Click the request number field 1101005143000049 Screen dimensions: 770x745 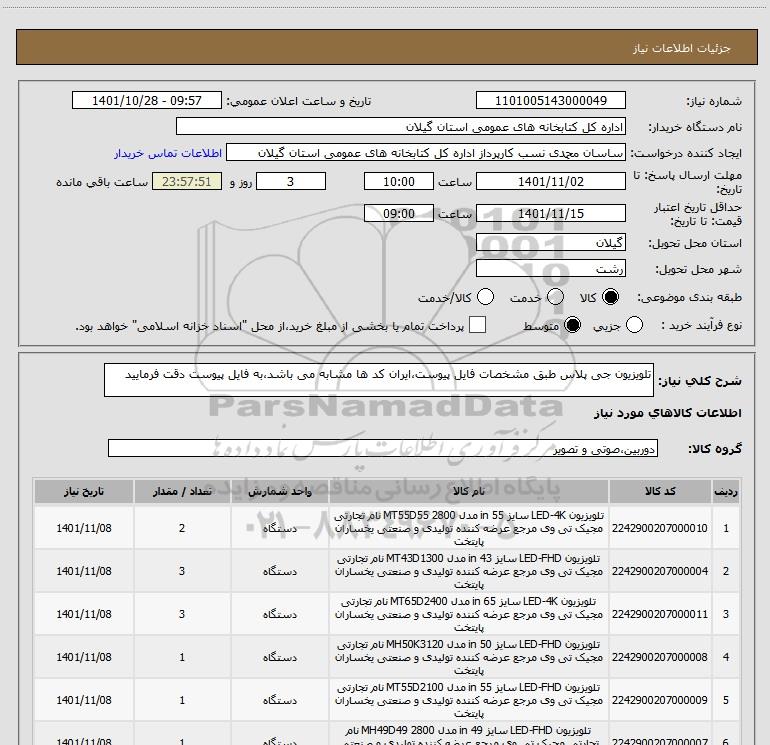pos(550,100)
